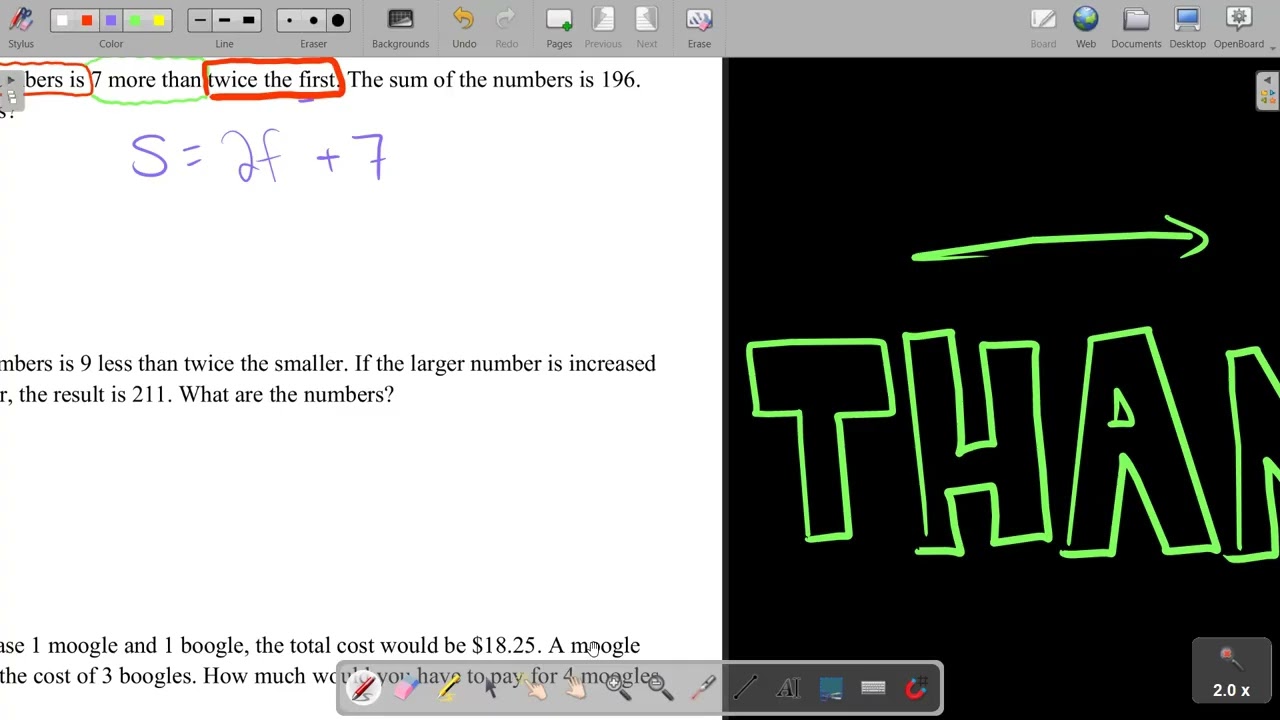The width and height of the screenshot is (1280, 720).
Task: Click the text 'The sum of the numbers is 196.'
Action: (x=494, y=80)
